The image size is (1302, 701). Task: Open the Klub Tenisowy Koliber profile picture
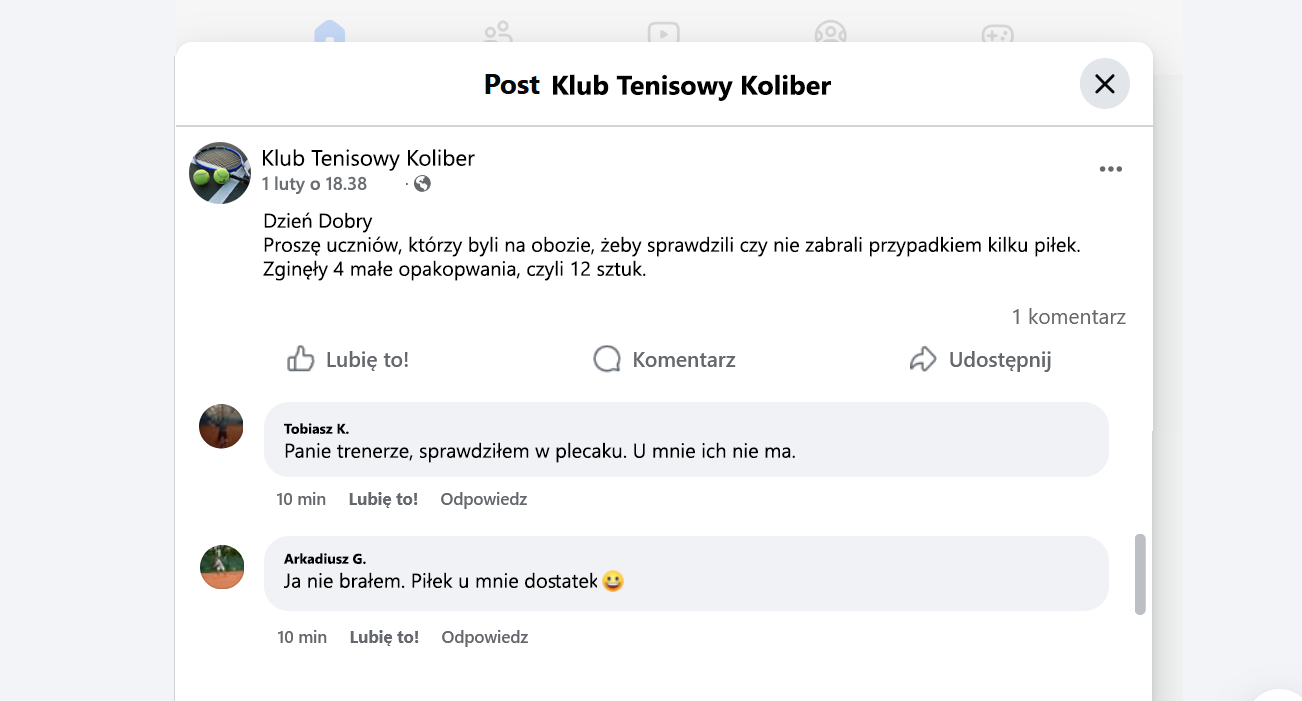coord(220,173)
